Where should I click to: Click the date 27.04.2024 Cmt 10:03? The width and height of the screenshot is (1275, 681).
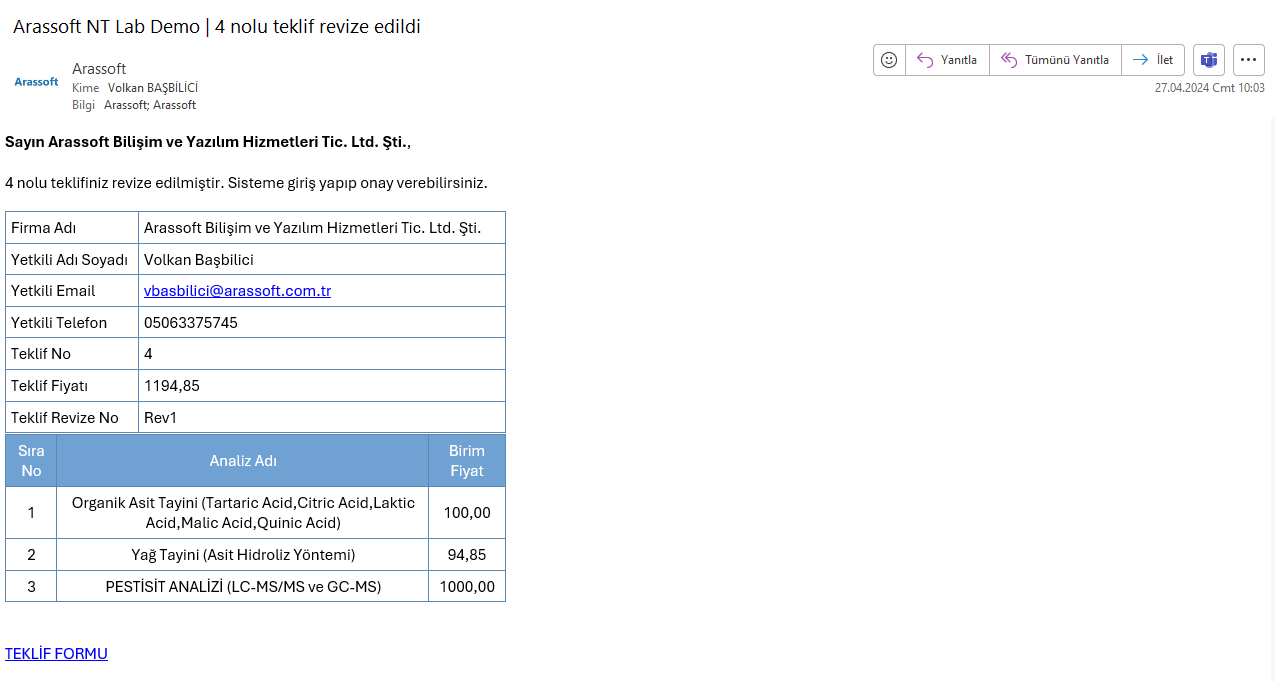tap(1209, 88)
